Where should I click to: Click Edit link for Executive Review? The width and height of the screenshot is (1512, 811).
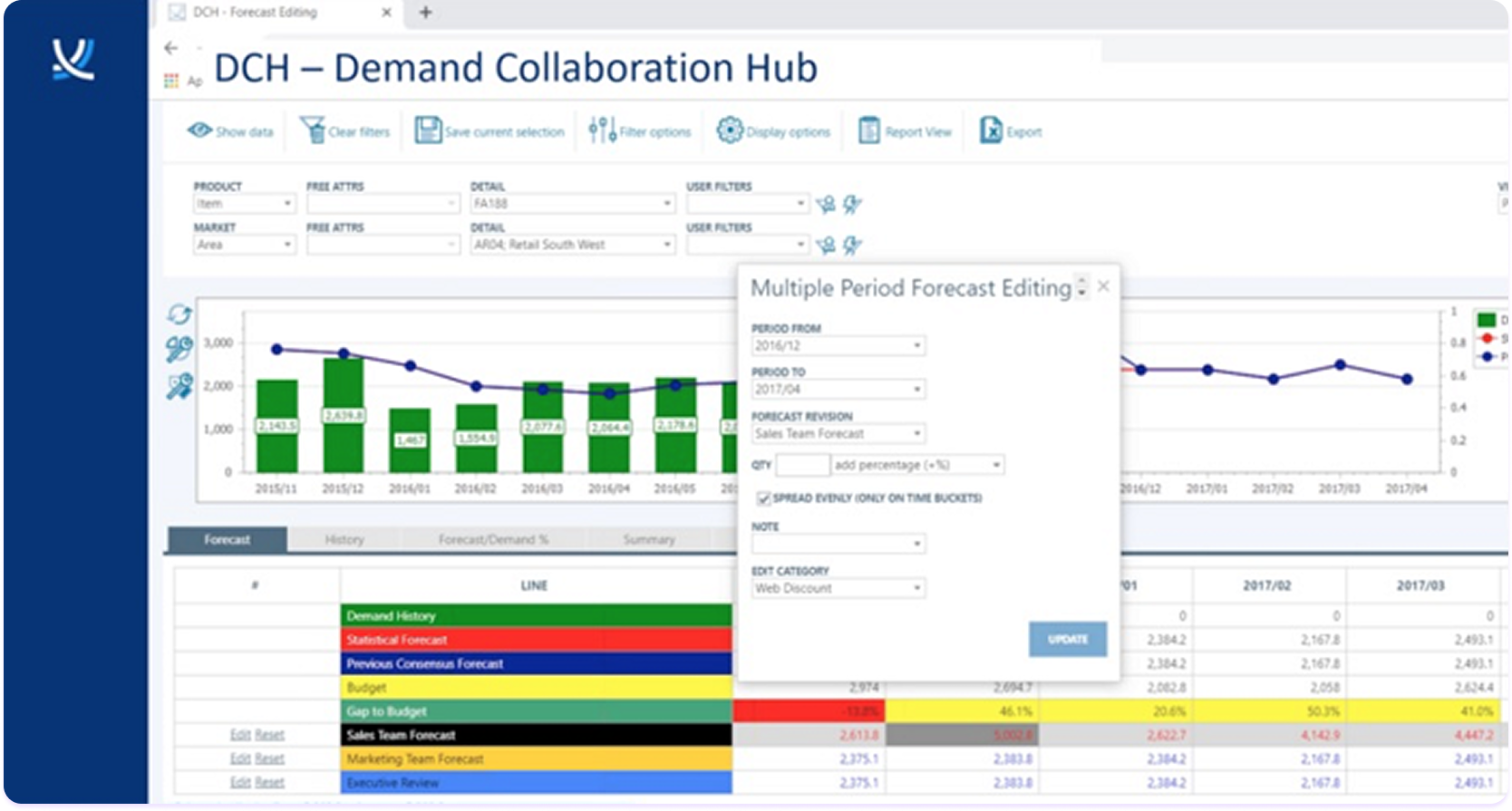(x=239, y=782)
